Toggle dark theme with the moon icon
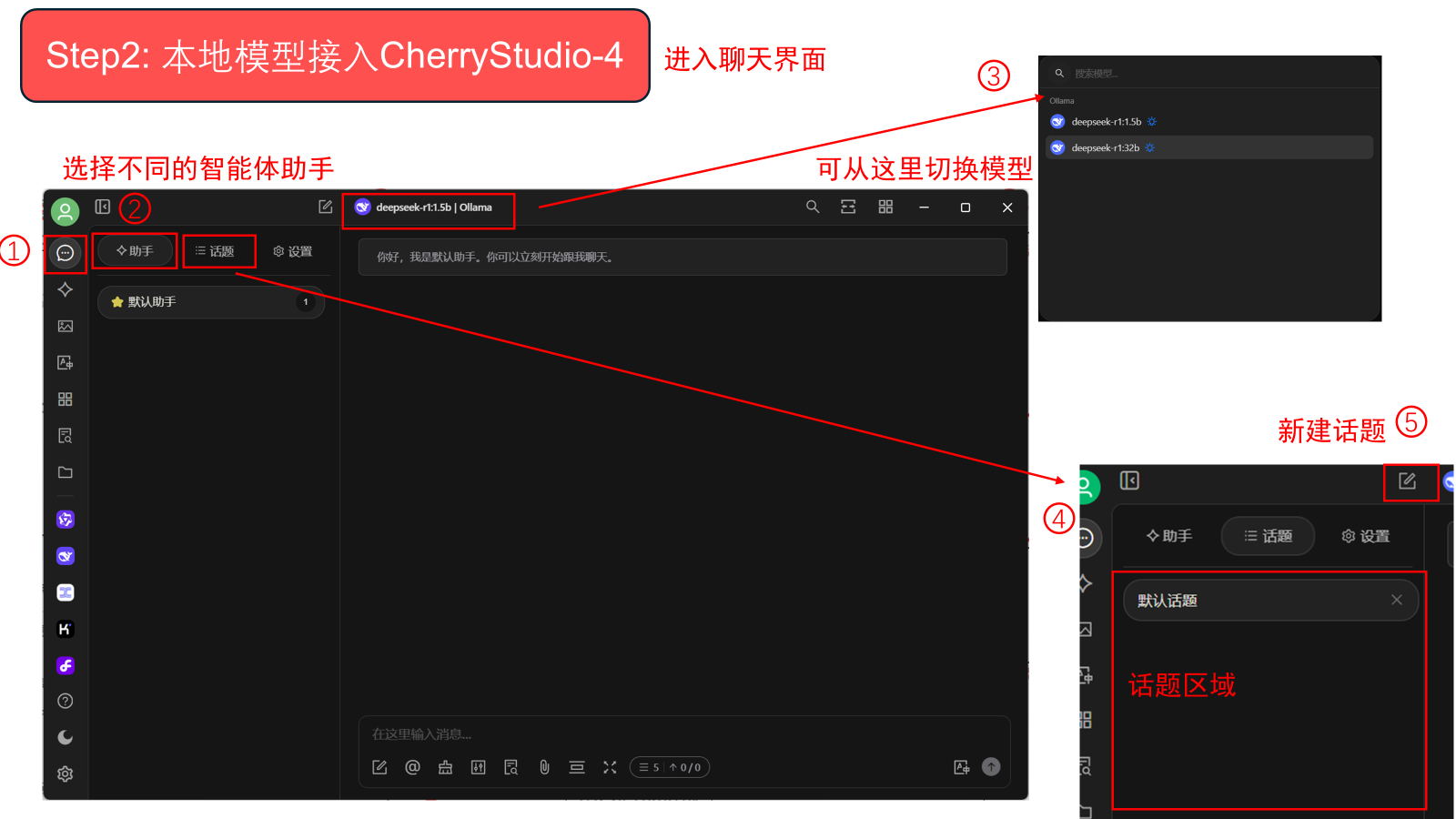 (x=66, y=737)
